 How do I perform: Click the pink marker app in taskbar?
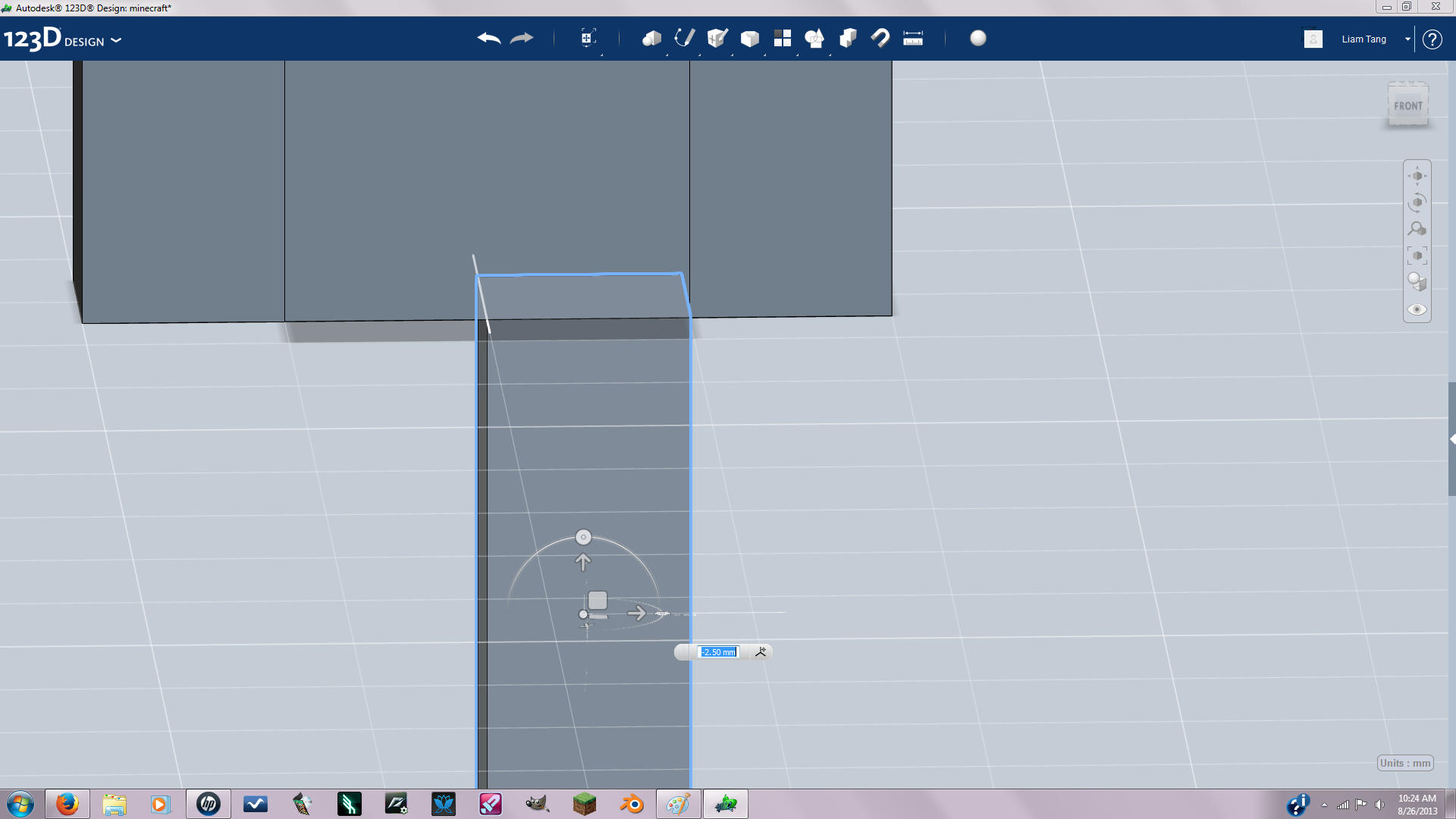pos(491,804)
